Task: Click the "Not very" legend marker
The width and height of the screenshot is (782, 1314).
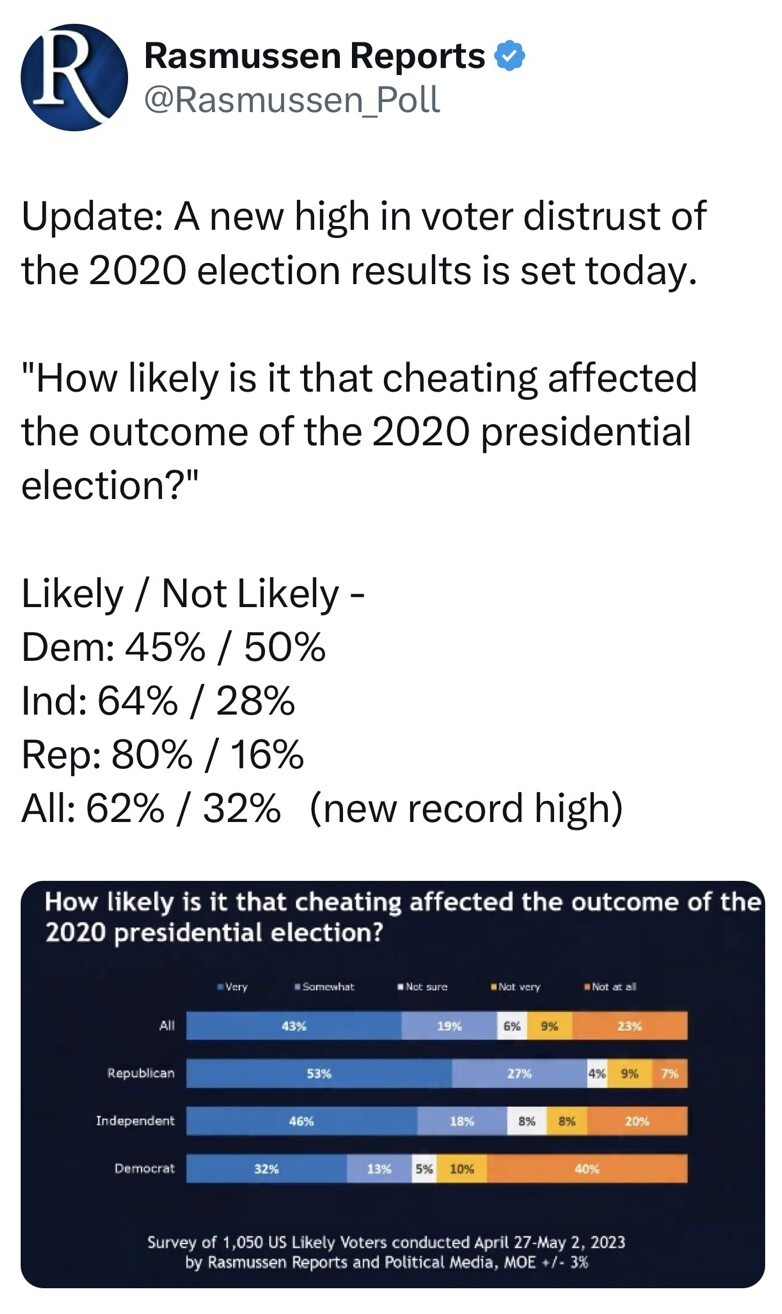Action: (494, 987)
